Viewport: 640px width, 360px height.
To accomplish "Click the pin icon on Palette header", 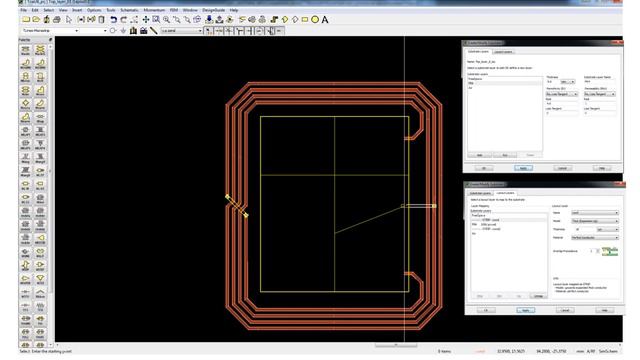I will 51,40.
